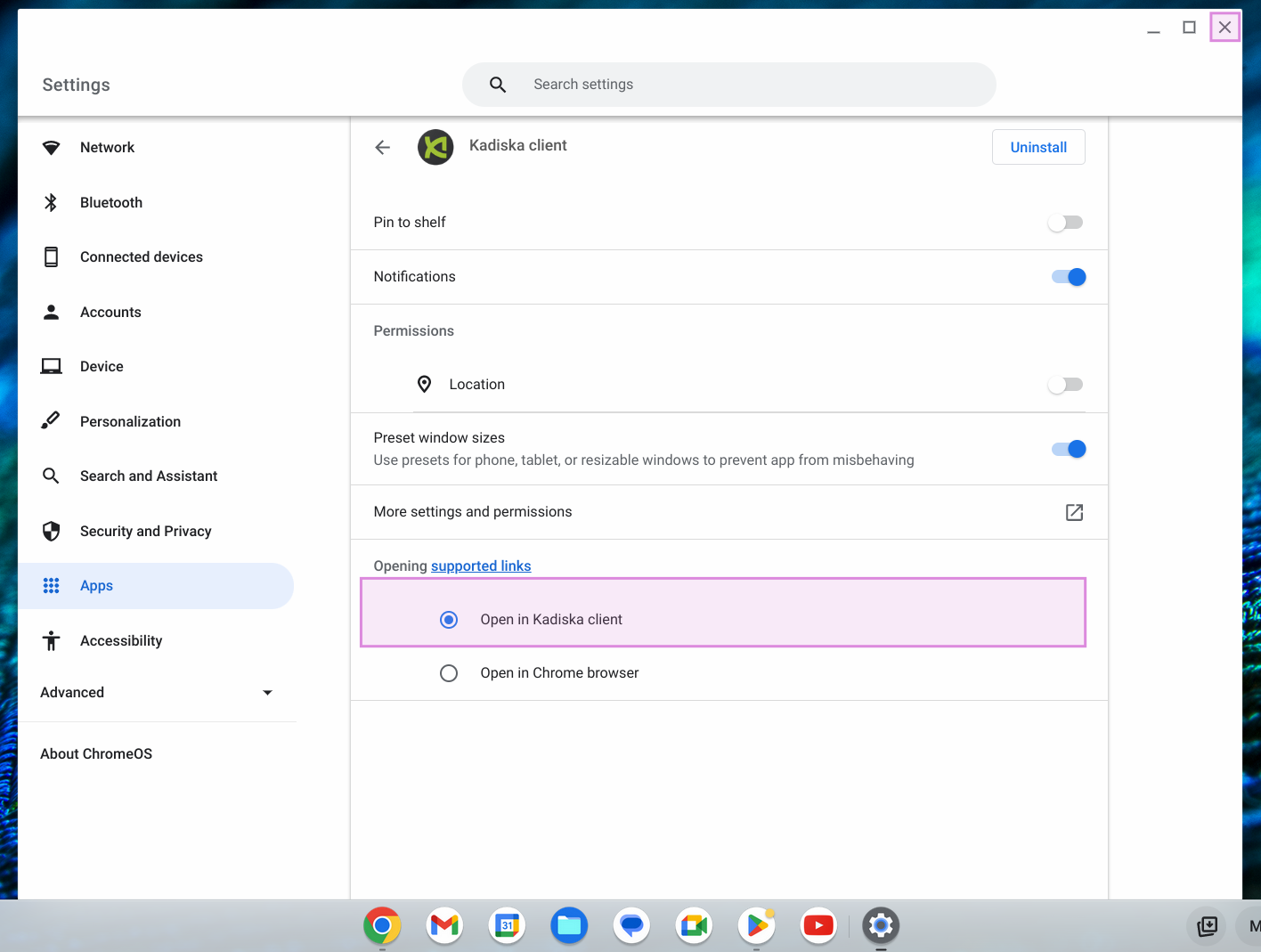Enable the Pin to shelf toggle

point(1066,223)
